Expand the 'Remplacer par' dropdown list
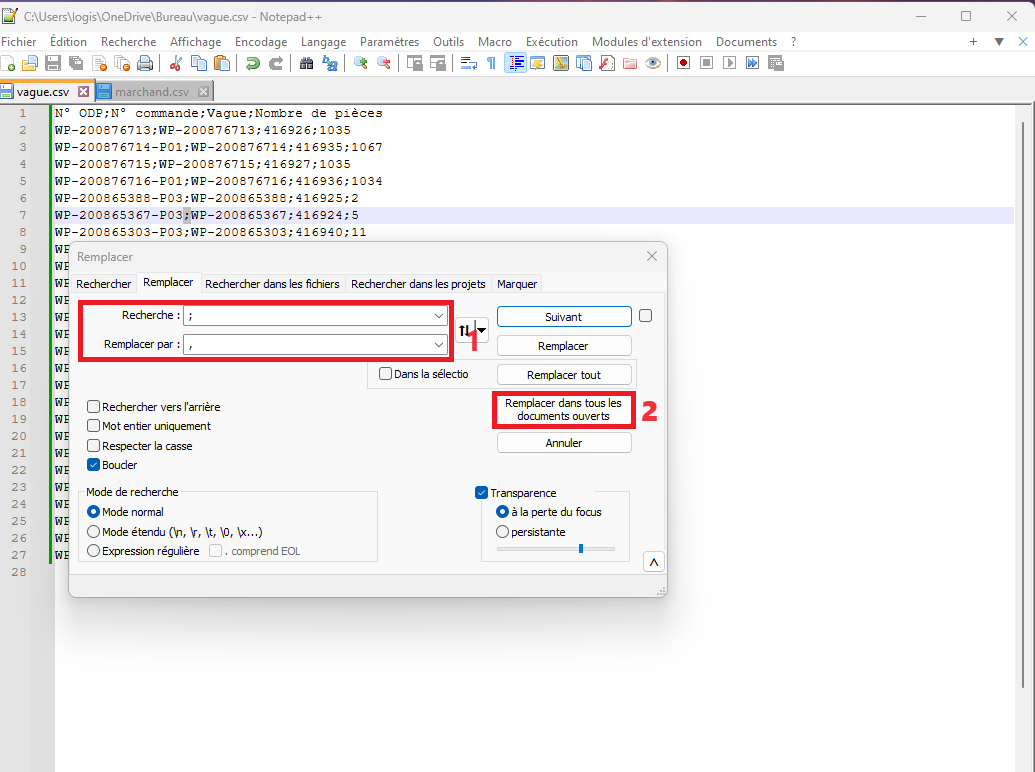This screenshot has height=772, width=1035. tap(439, 344)
